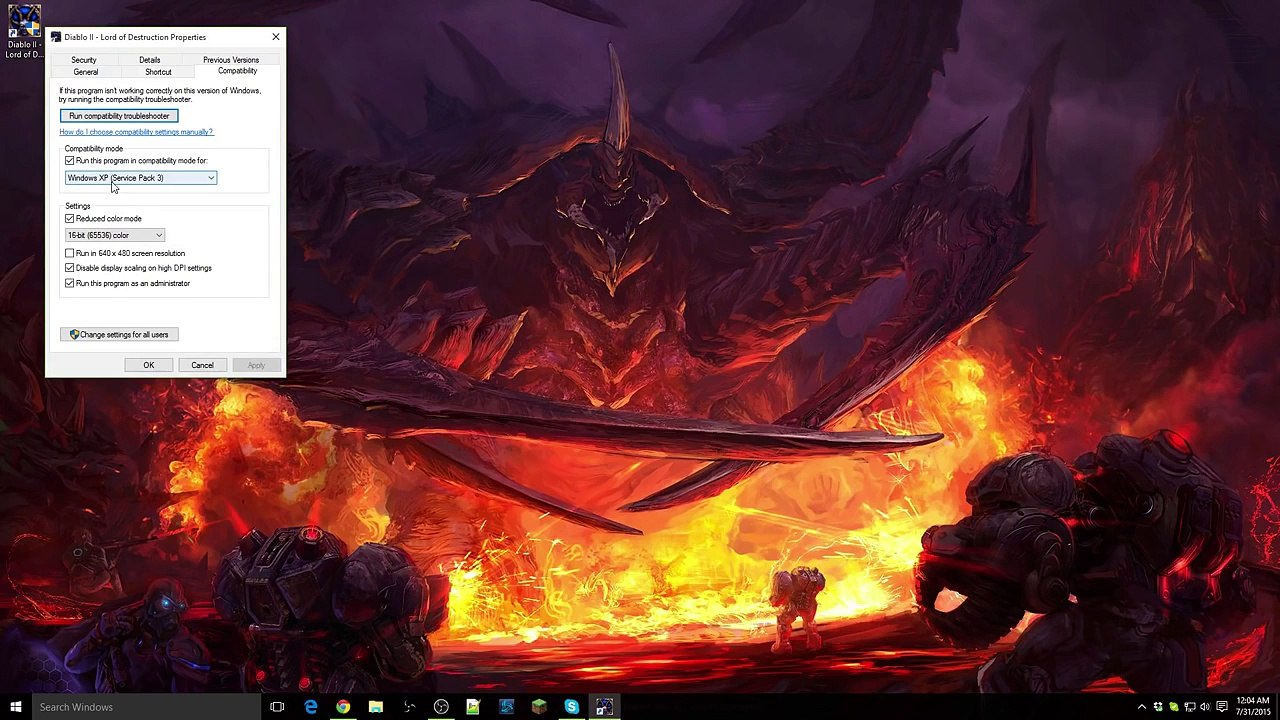Open File Explorer from the taskbar

pos(376,707)
